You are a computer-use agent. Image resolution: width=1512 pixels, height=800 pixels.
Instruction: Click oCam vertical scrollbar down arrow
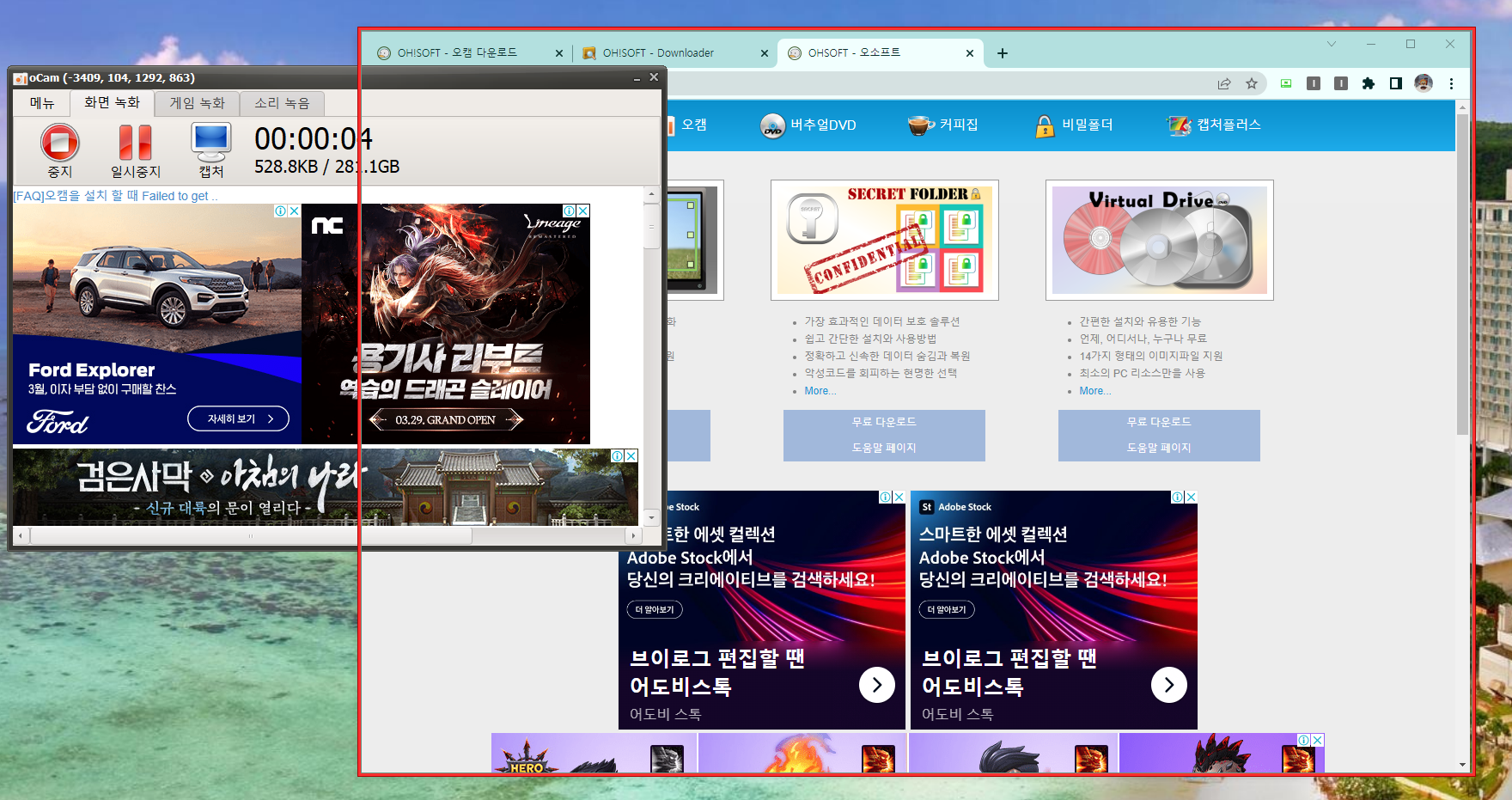coord(651,517)
